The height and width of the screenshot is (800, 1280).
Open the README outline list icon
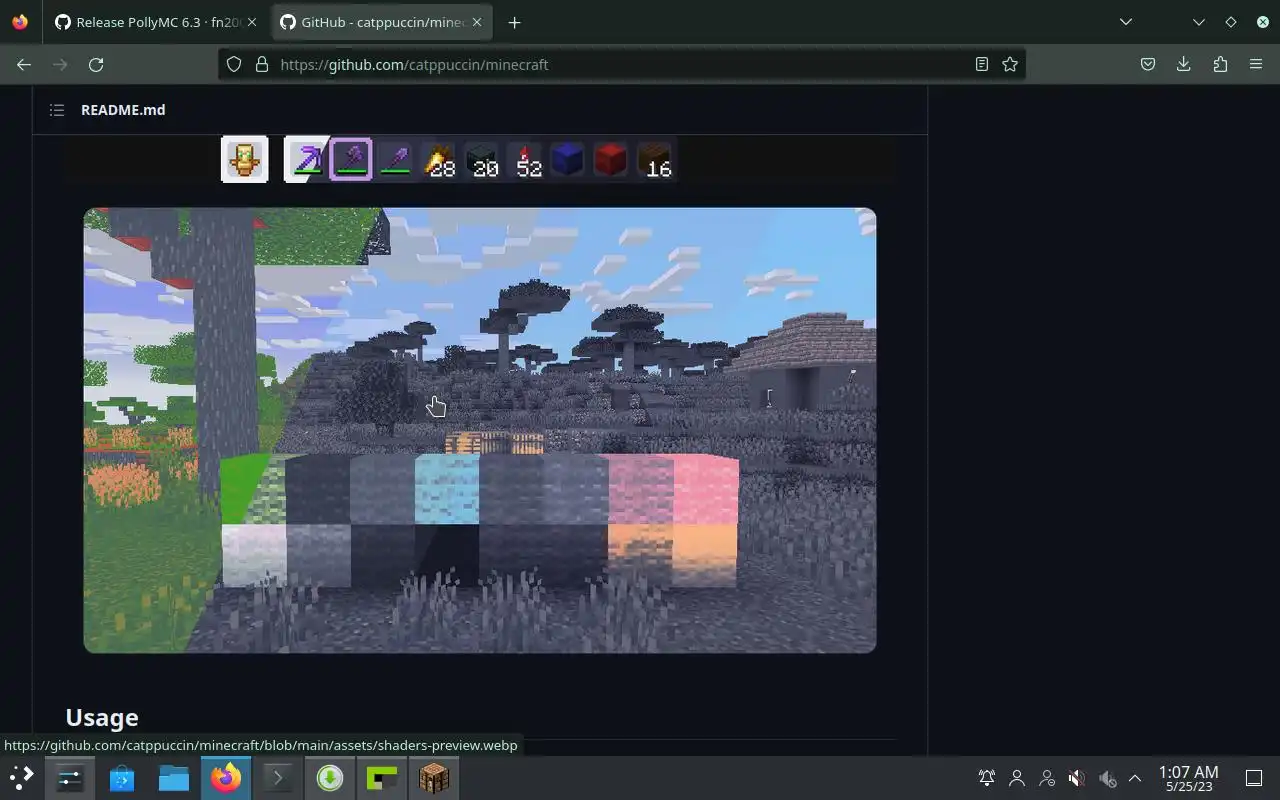(57, 110)
